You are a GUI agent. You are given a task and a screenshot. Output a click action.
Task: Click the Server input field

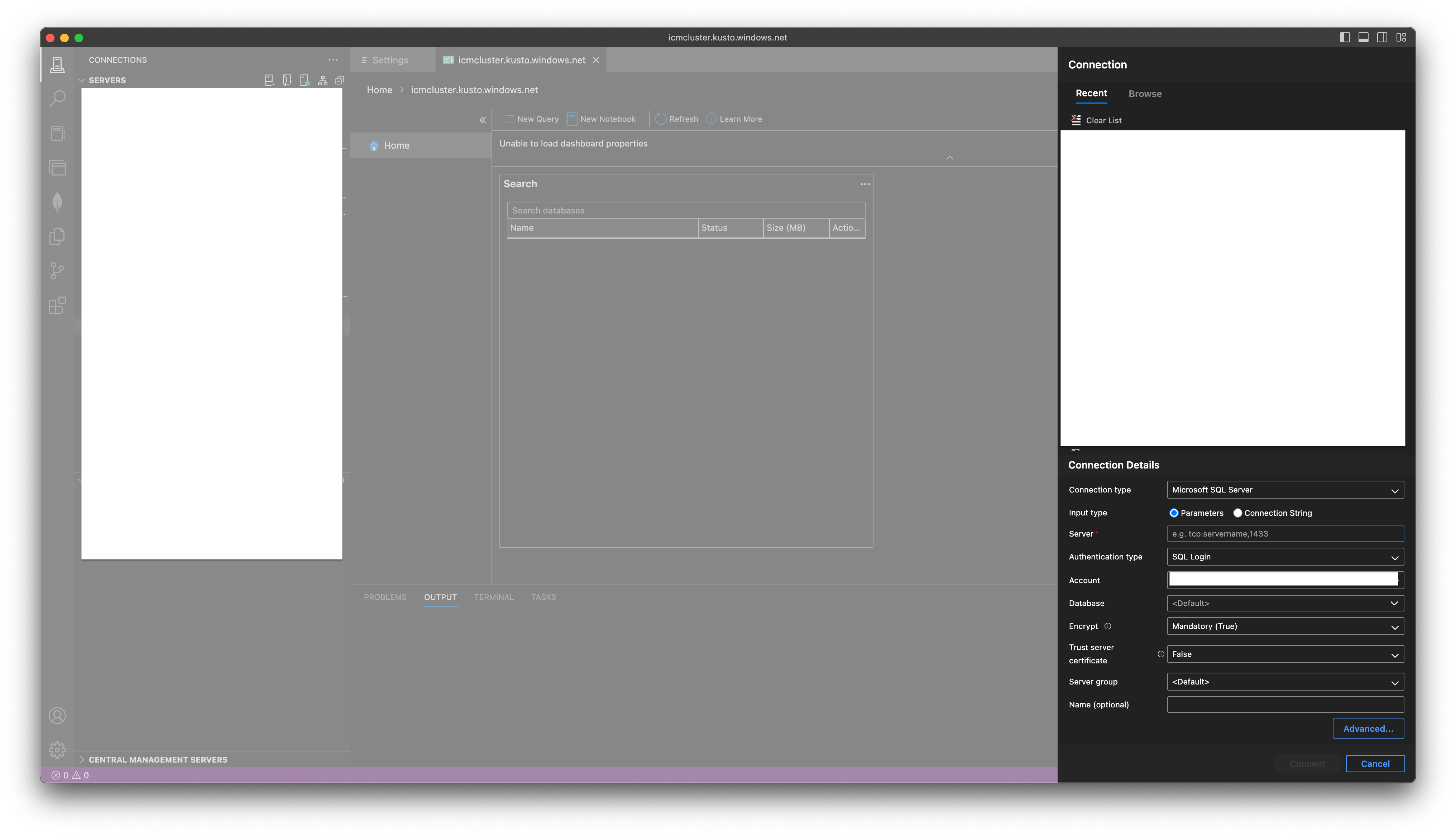click(1284, 533)
